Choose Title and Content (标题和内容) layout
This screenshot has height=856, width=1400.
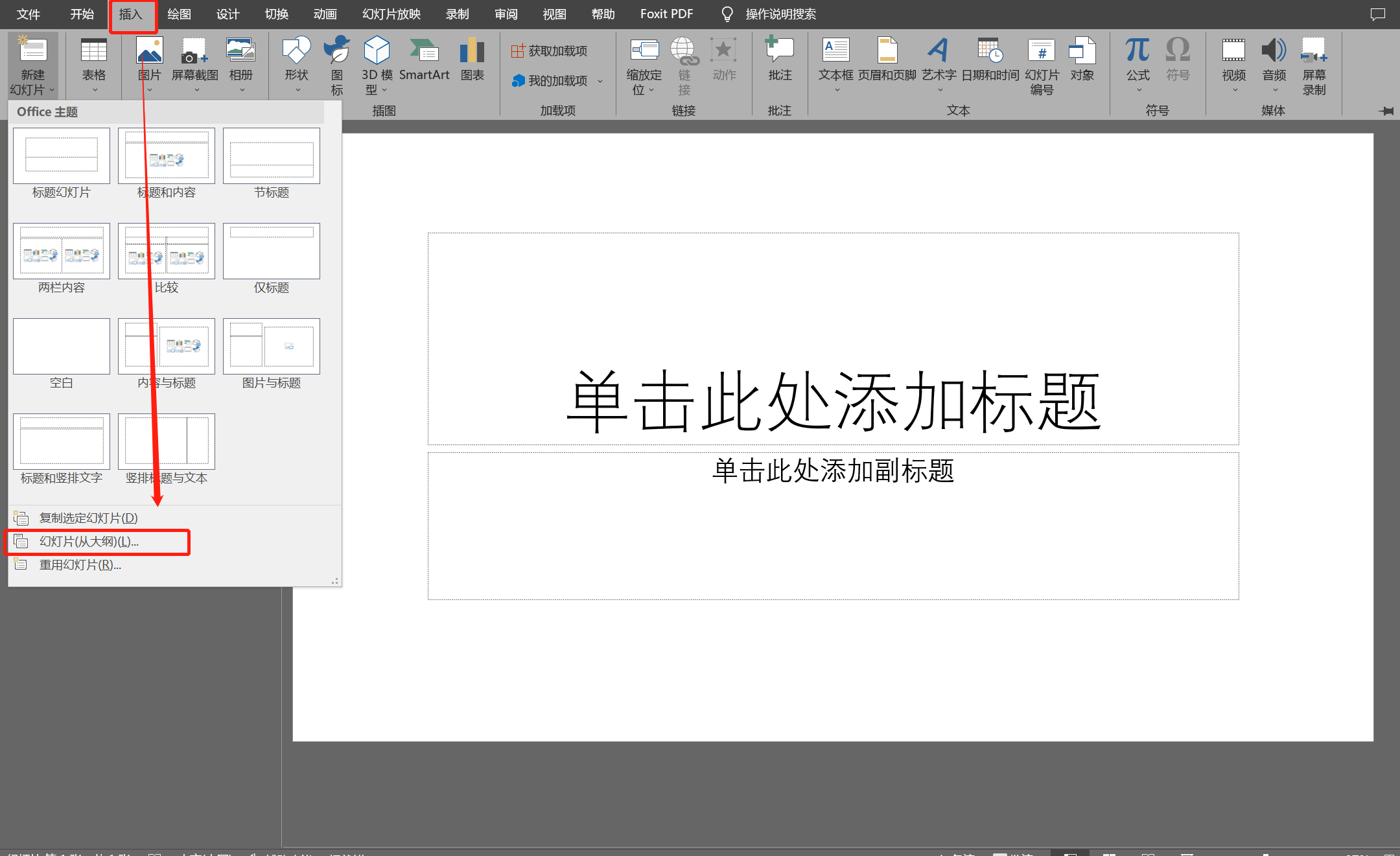click(x=167, y=163)
